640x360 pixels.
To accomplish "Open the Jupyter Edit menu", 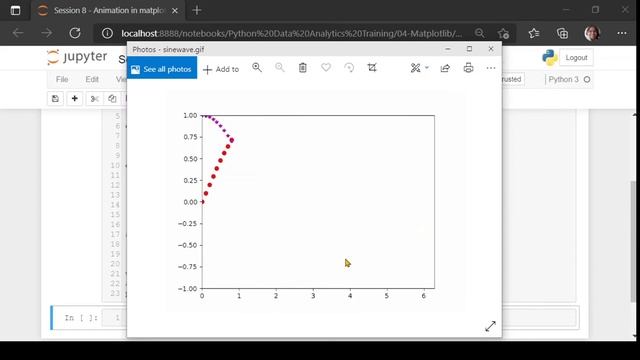I will [92, 80].
